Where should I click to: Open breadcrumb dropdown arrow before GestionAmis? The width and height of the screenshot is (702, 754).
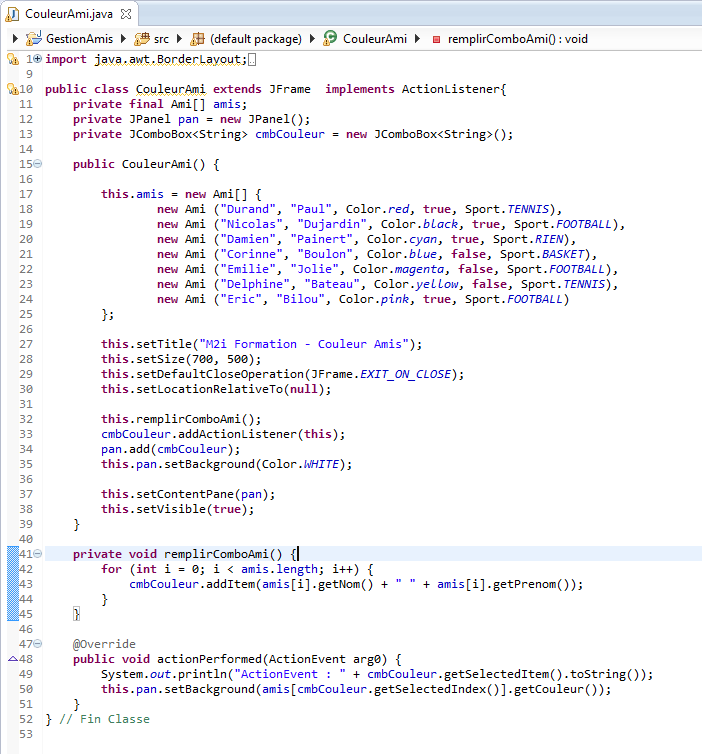pyautogui.click(x=15, y=39)
